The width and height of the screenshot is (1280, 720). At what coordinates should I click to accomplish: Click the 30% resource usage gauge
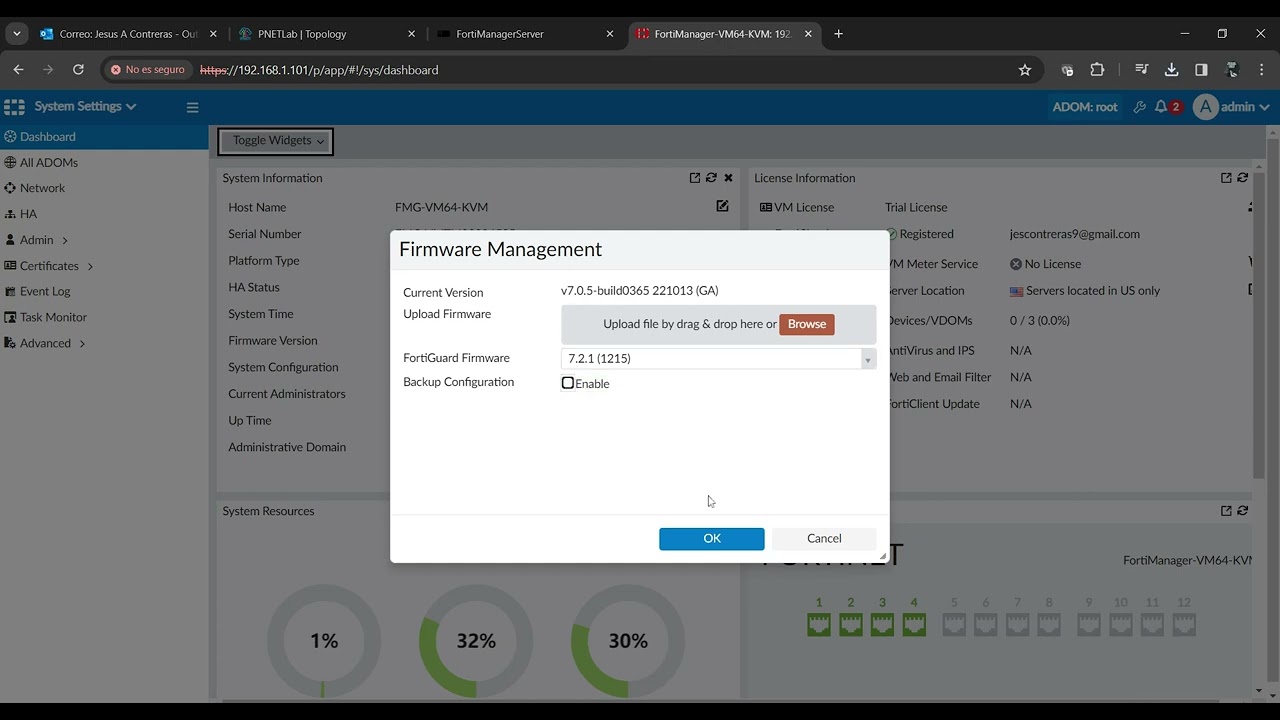coord(628,640)
